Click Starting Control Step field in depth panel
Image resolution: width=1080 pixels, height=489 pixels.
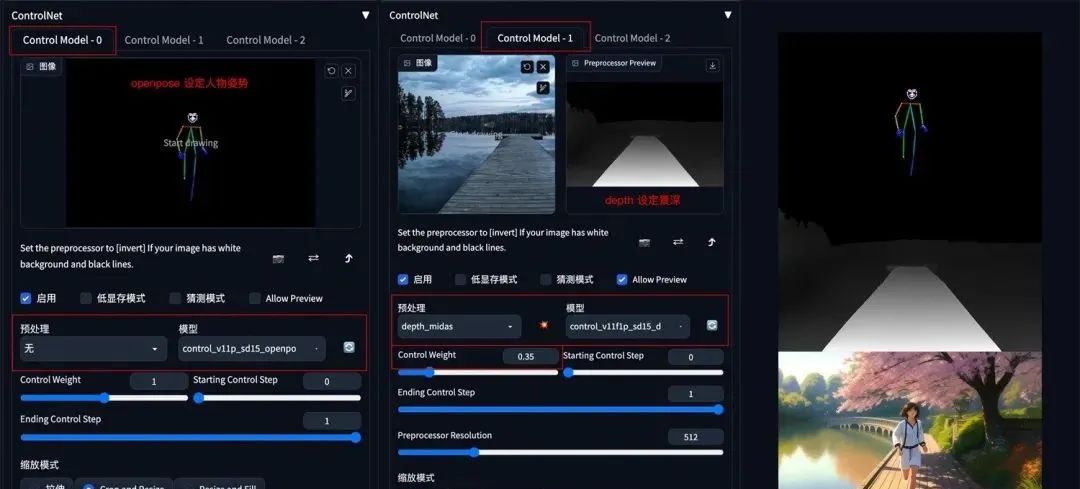696,357
